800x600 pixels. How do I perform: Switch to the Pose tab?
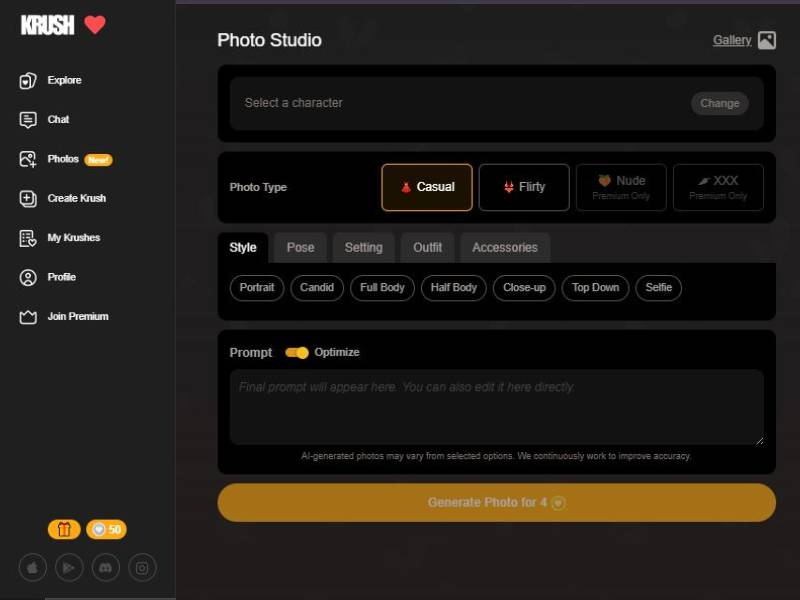(300, 247)
